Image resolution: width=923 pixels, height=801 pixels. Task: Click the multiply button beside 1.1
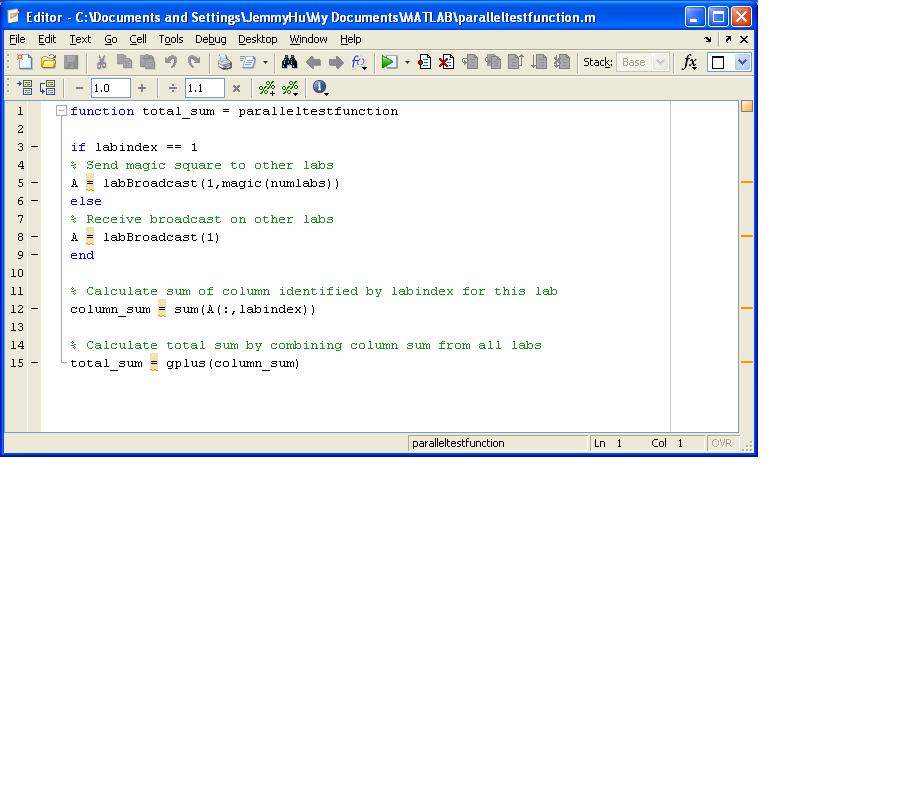click(x=236, y=88)
